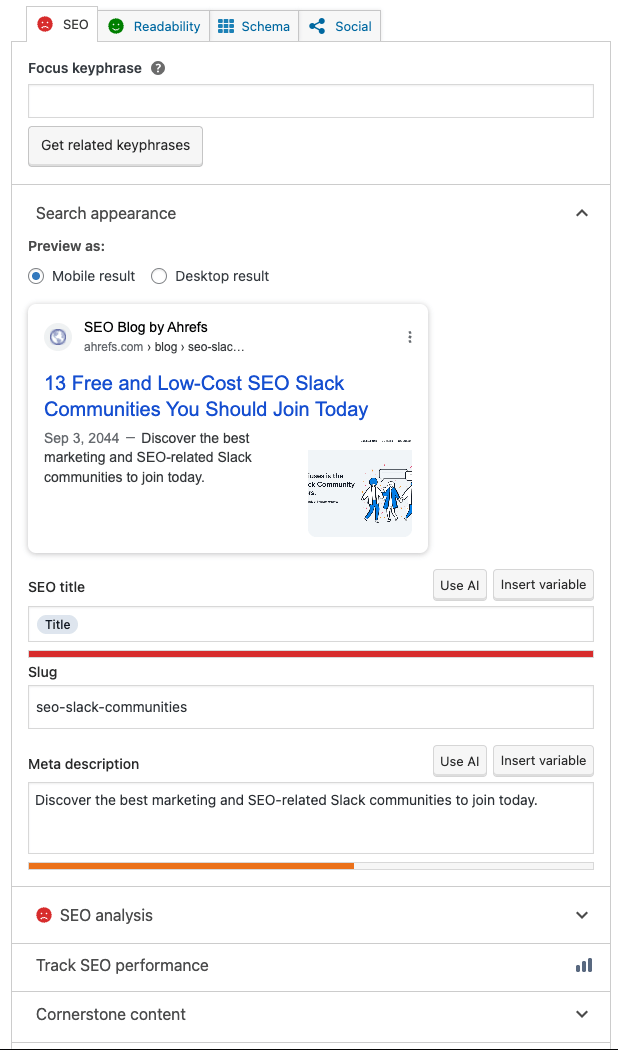This screenshot has width=618, height=1050.
Task: Expand the SEO analysis section
Action: click(x=582, y=915)
